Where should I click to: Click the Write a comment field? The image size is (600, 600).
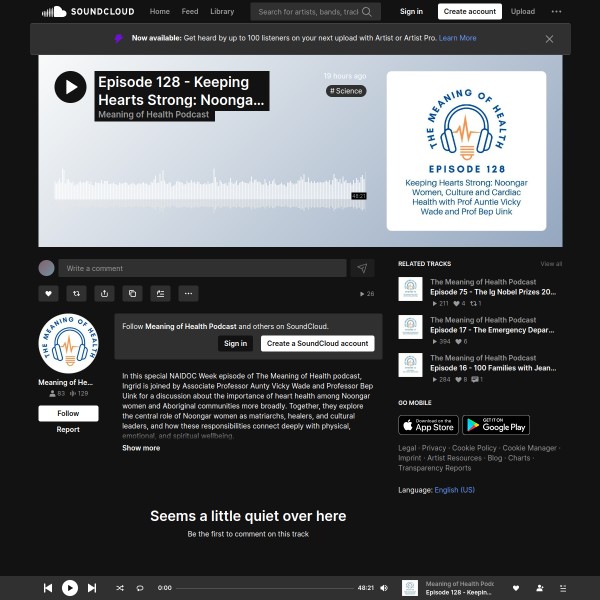(x=203, y=268)
